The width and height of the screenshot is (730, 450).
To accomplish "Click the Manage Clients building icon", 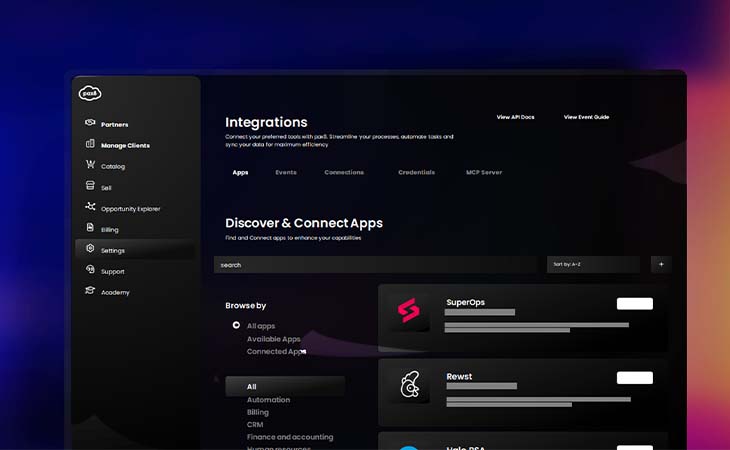I will point(90,144).
